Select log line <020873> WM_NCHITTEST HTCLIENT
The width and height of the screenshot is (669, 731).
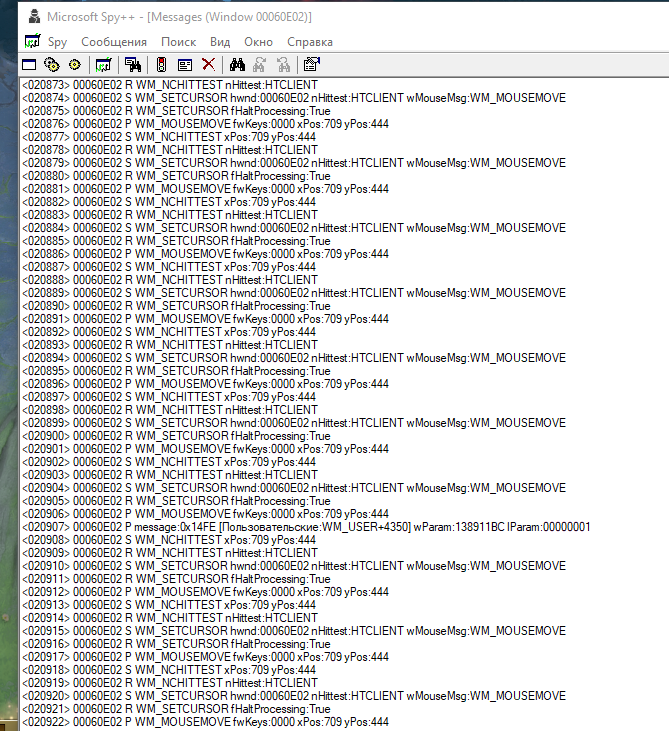(x=170, y=85)
